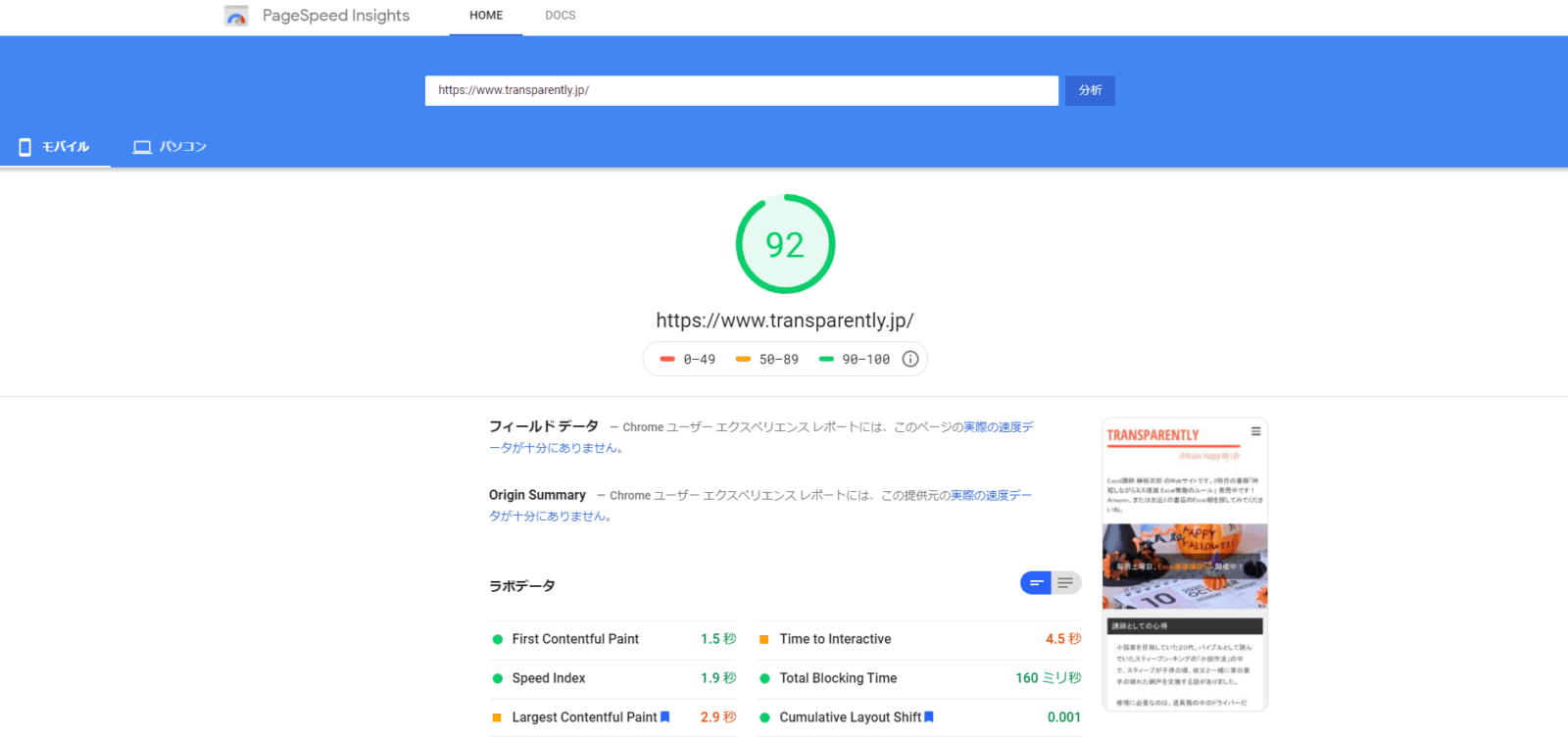The image size is (1568, 741).
Task: Click Cumulative Layout Shift bookmark icon
Action: point(929,717)
